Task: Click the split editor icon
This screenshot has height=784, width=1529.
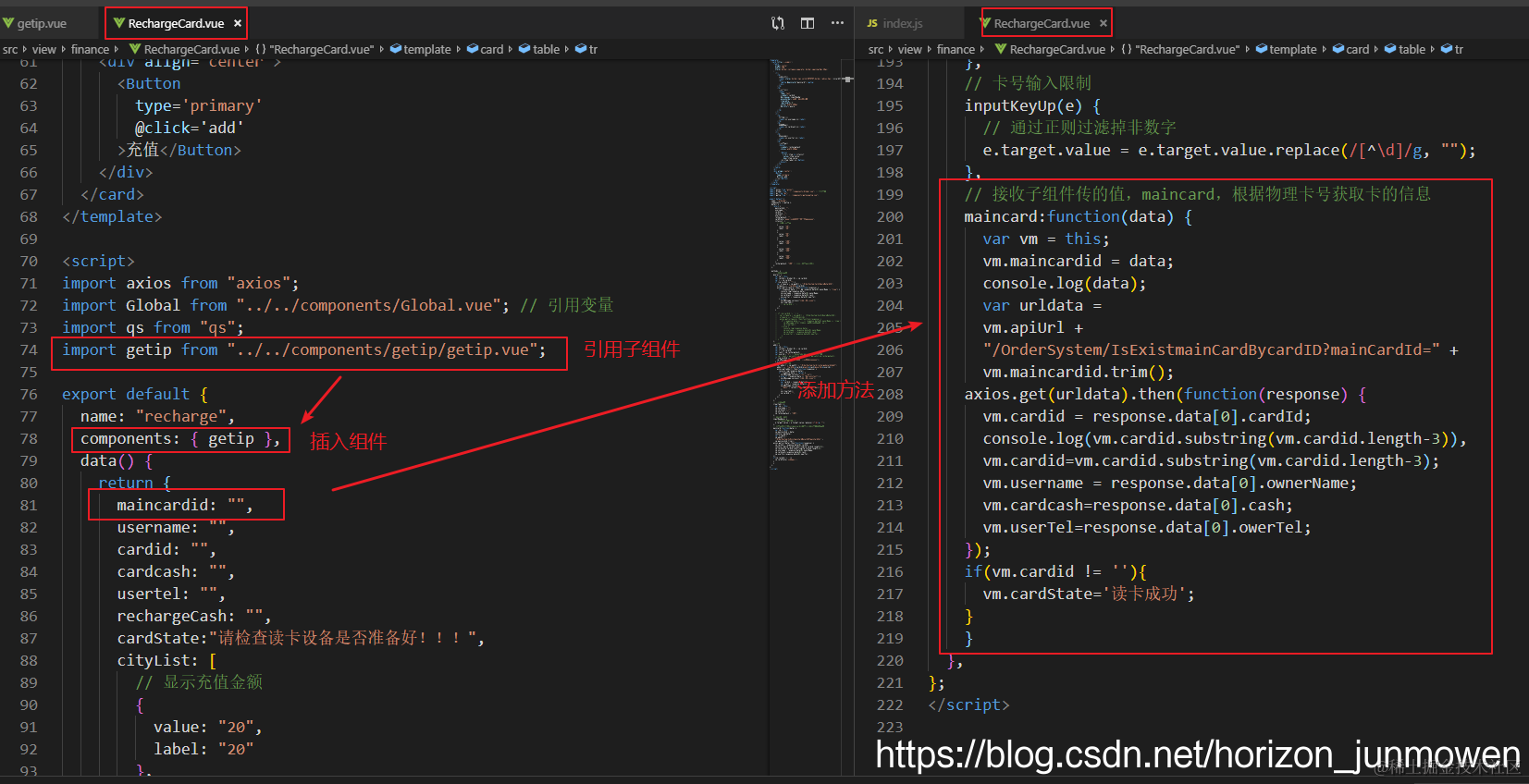Action: (x=808, y=23)
